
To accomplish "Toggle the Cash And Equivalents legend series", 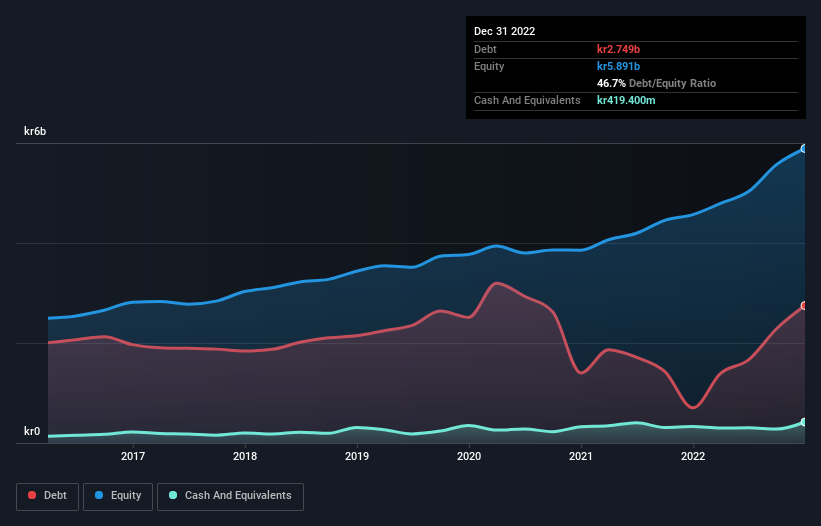I will 230,496.
